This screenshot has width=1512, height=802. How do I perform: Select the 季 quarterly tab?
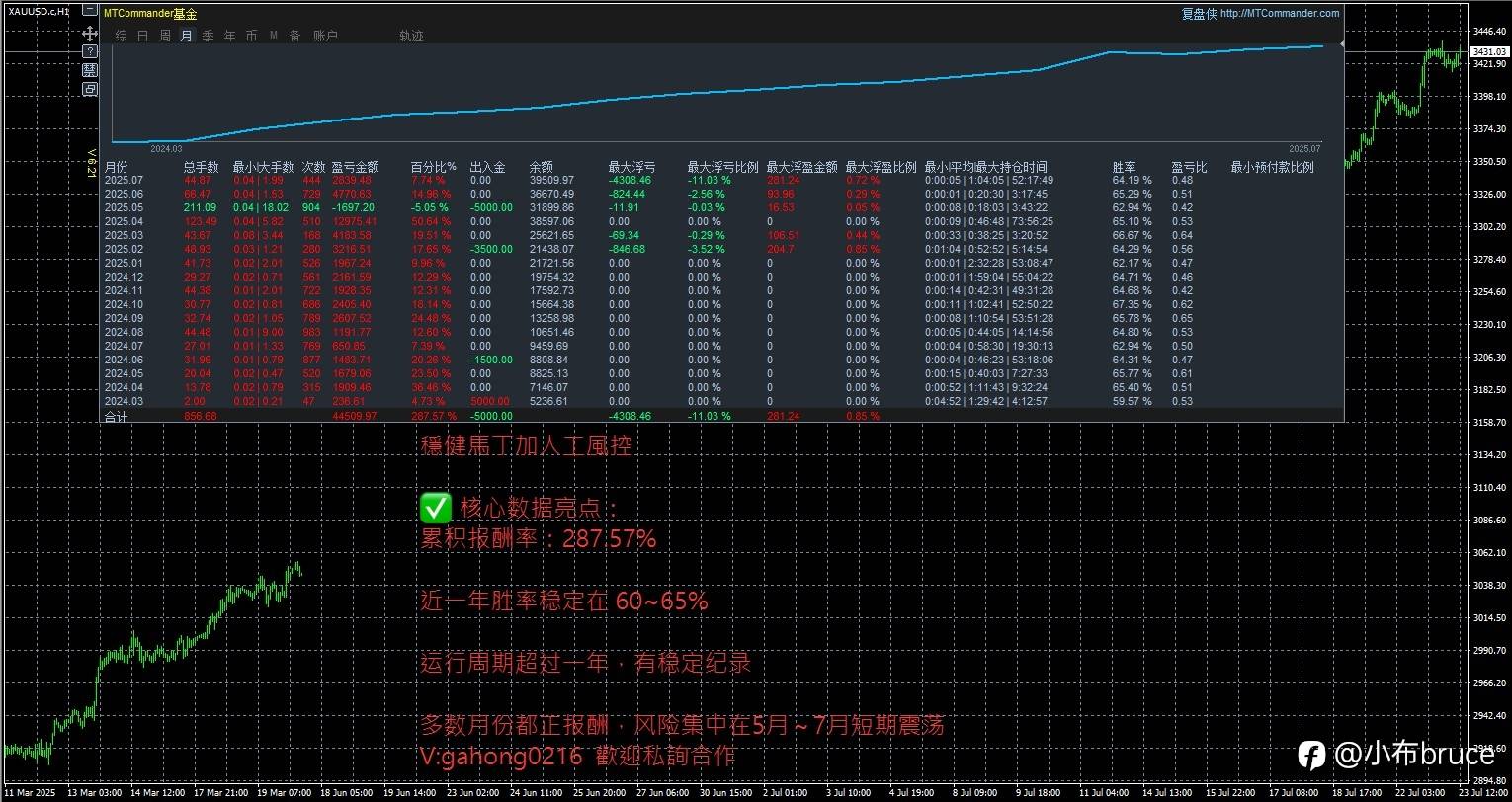pos(208,36)
